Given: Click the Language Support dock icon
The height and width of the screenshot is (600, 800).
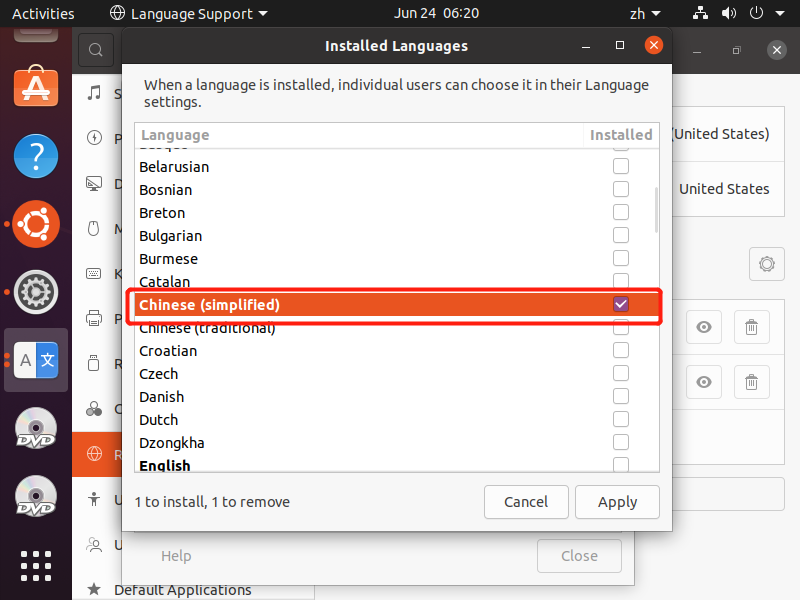Looking at the screenshot, I should click(36, 360).
